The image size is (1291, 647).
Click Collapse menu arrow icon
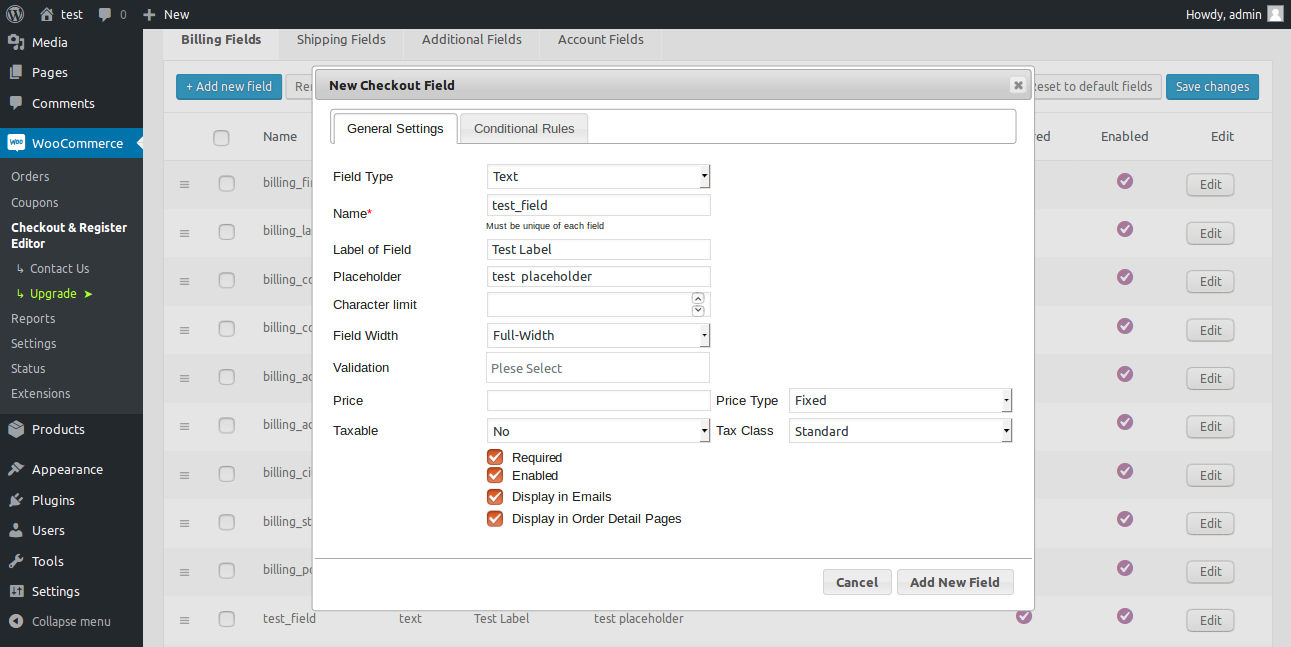tap(16, 621)
